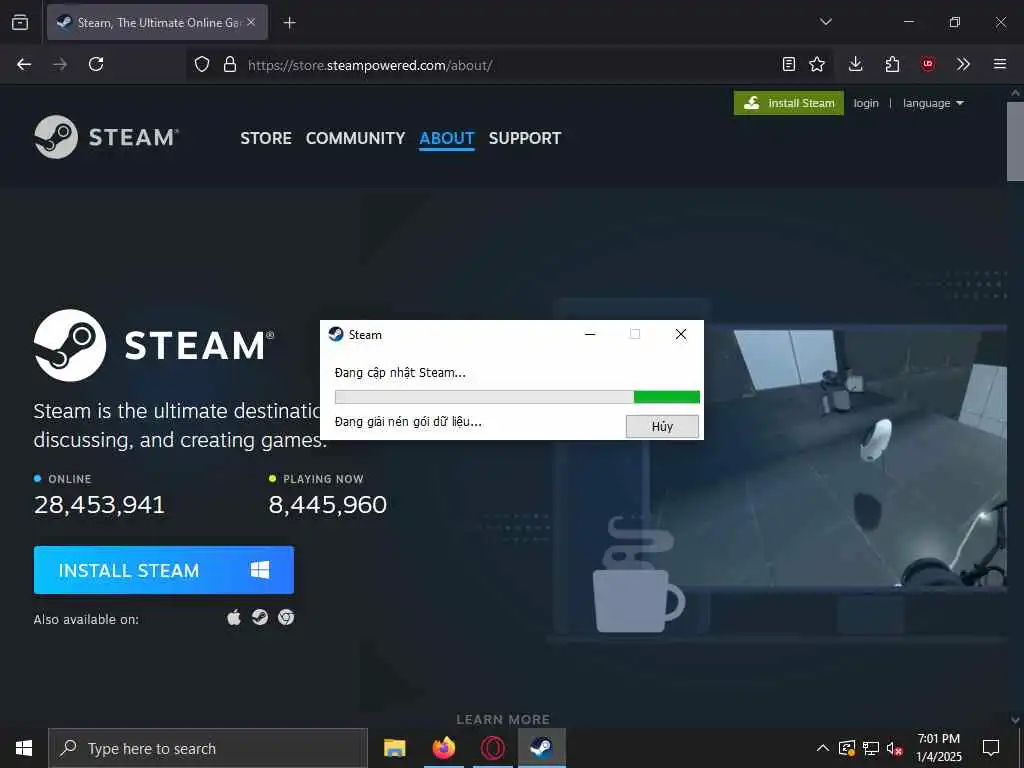The height and width of the screenshot is (768, 1024).
Task: Click the large STEAM hero logo
Action: (x=154, y=345)
